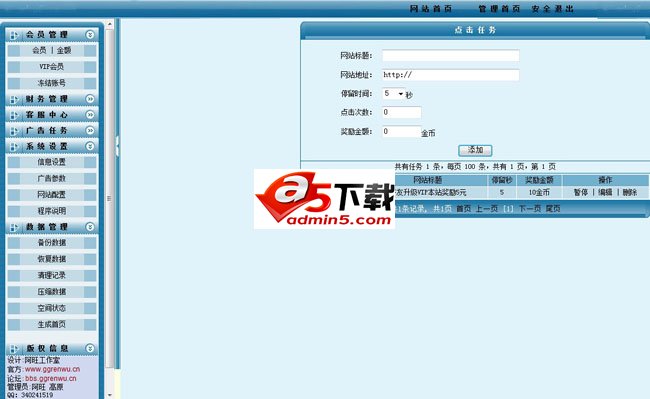Focus the 奖励金额 input field
This screenshot has width=650, height=399.
click(x=402, y=131)
